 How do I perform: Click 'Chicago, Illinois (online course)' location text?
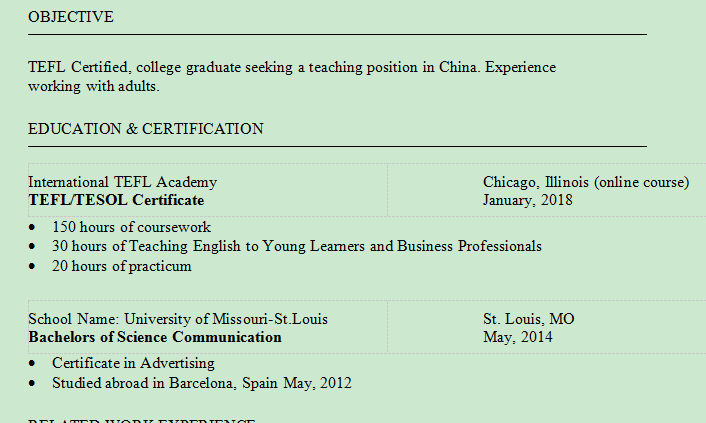click(x=586, y=182)
